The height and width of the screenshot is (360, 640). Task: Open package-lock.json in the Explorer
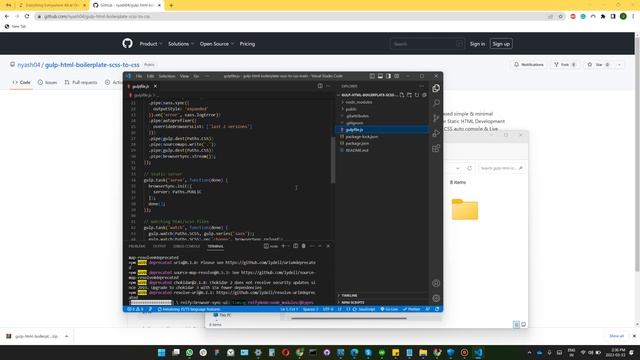(362, 136)
